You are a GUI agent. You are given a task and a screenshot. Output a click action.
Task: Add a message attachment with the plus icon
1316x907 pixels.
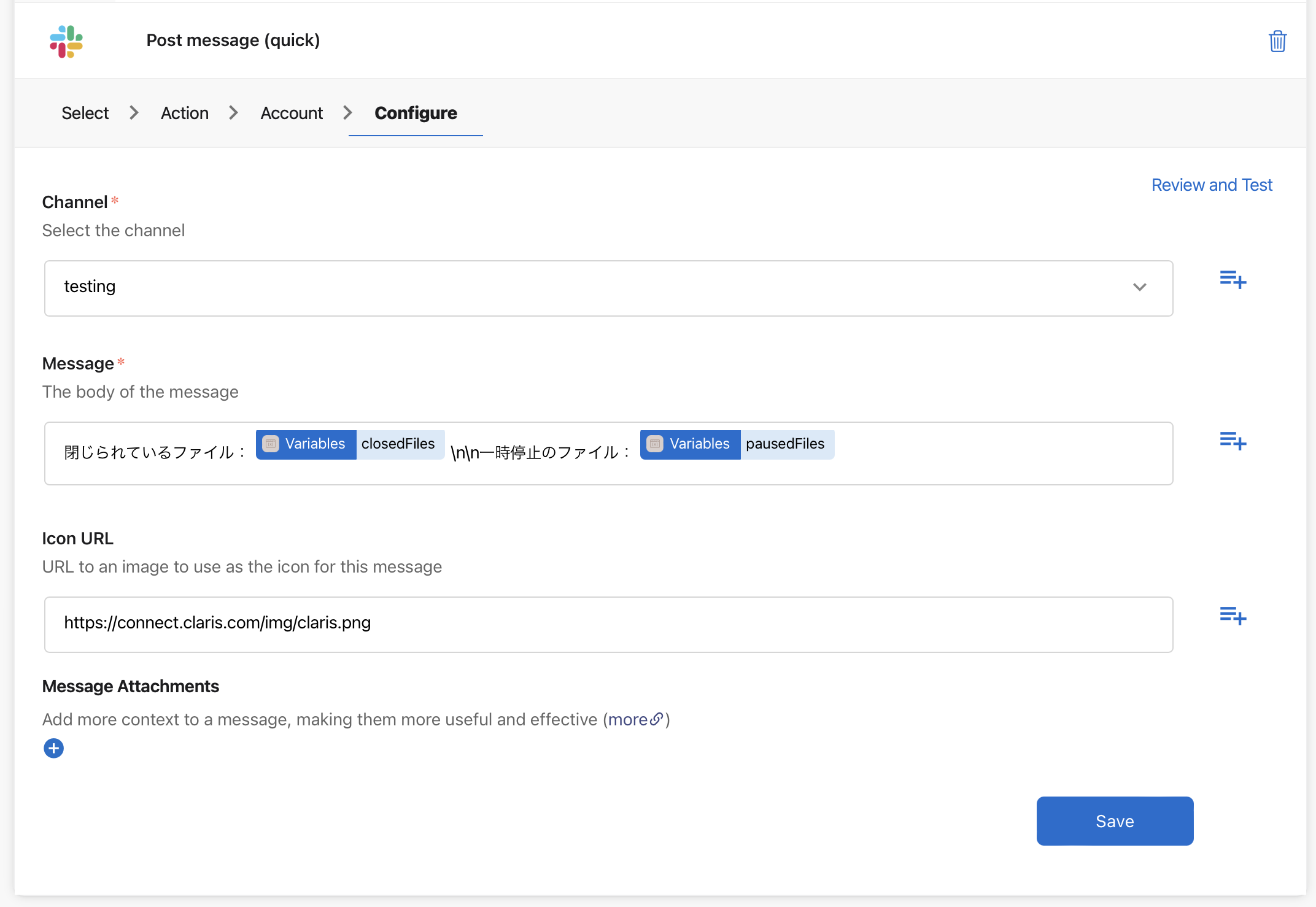(x=53, y=748)
